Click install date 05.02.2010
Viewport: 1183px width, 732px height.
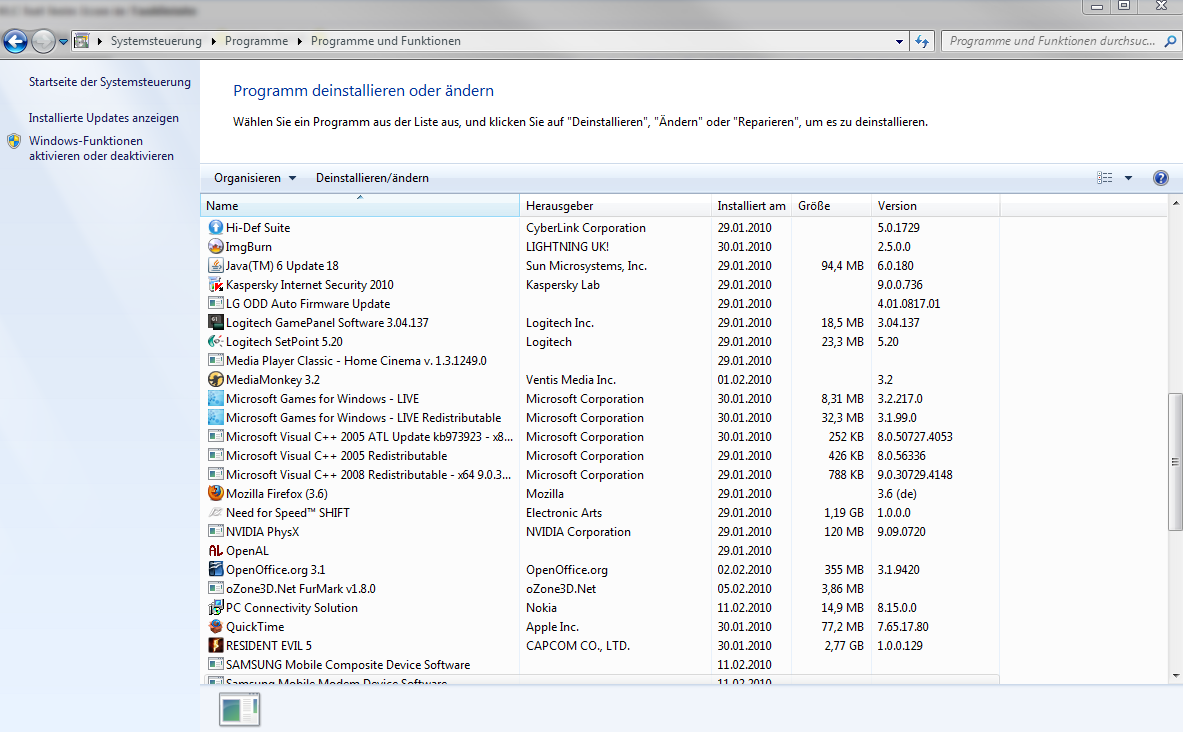click(745, 589)
